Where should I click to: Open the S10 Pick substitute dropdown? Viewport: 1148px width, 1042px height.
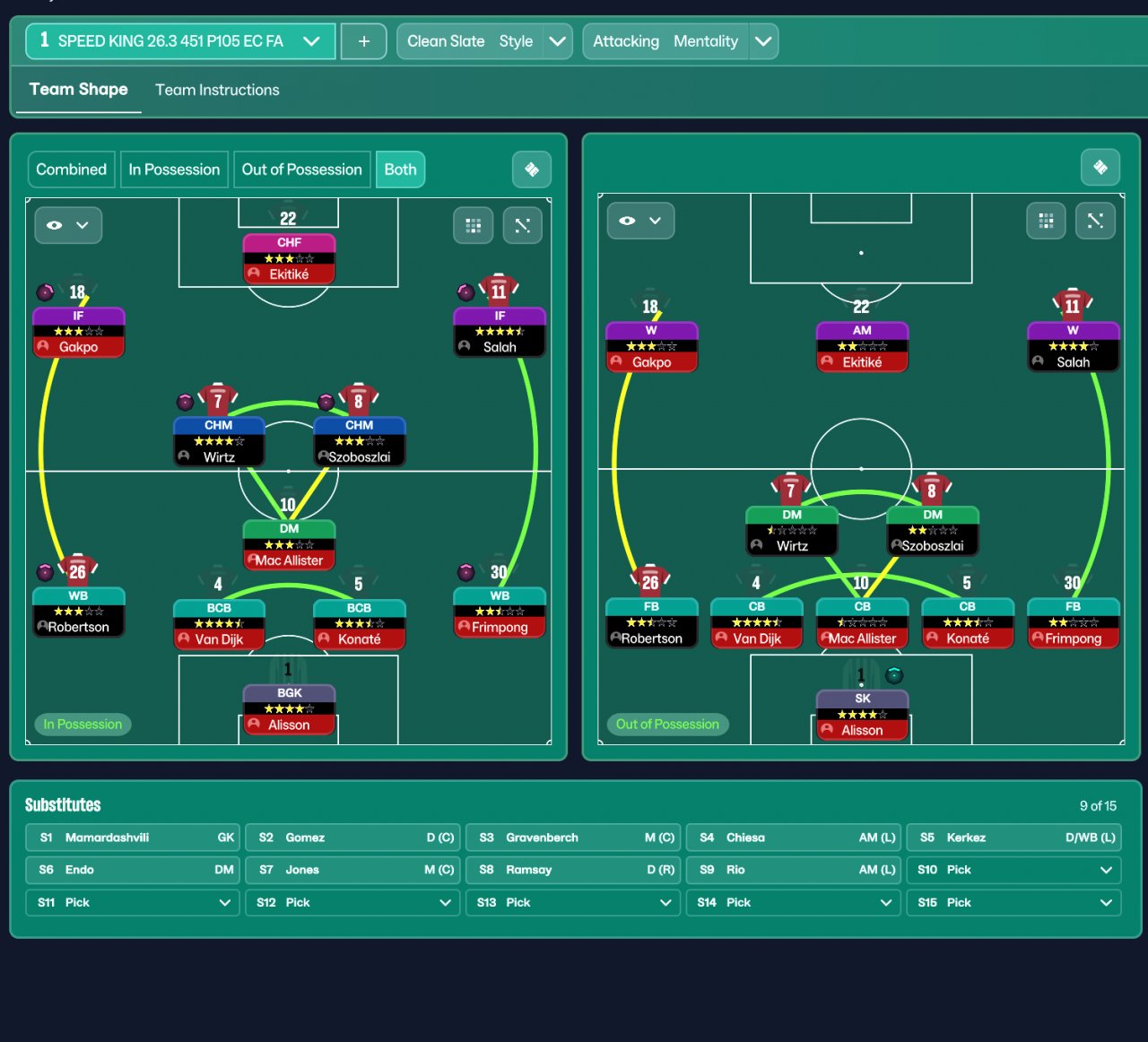1013,870
